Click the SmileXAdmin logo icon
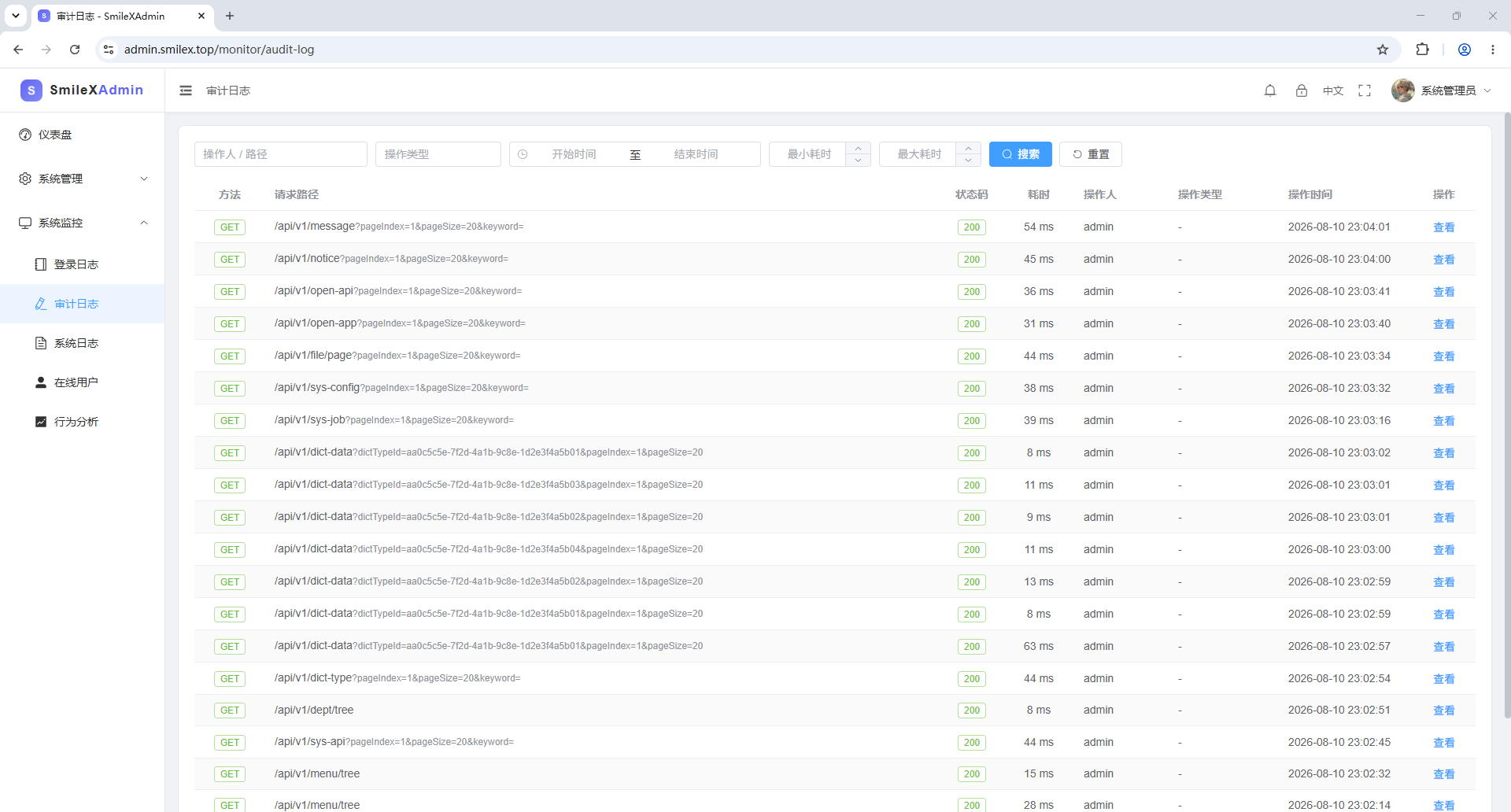The height and width of the screenshot is (812, 1511). (x=31, y=90)
